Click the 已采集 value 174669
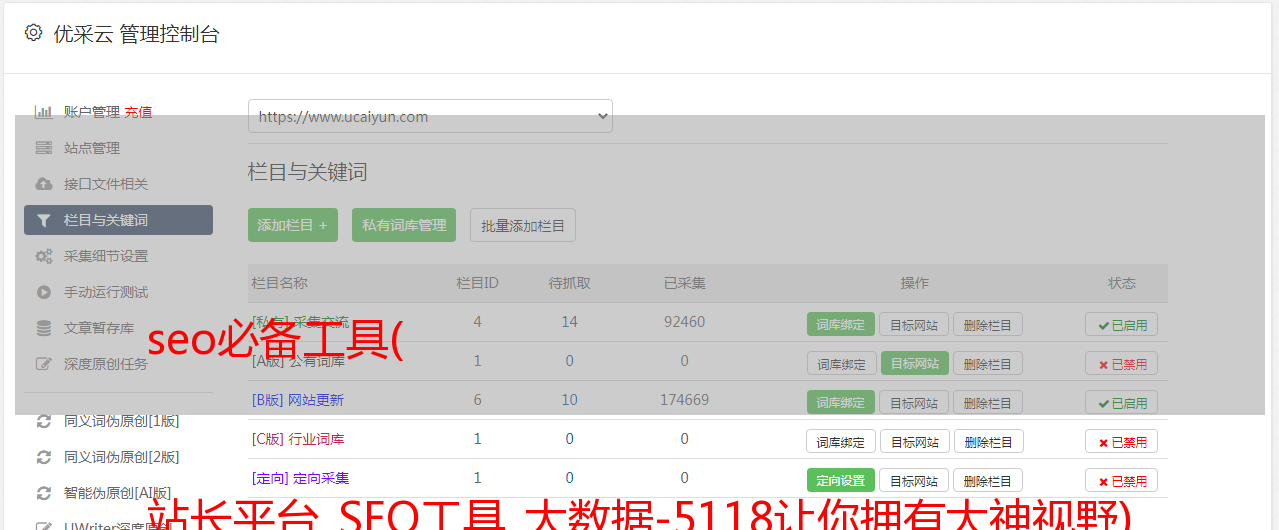 [x=685, y=400]
